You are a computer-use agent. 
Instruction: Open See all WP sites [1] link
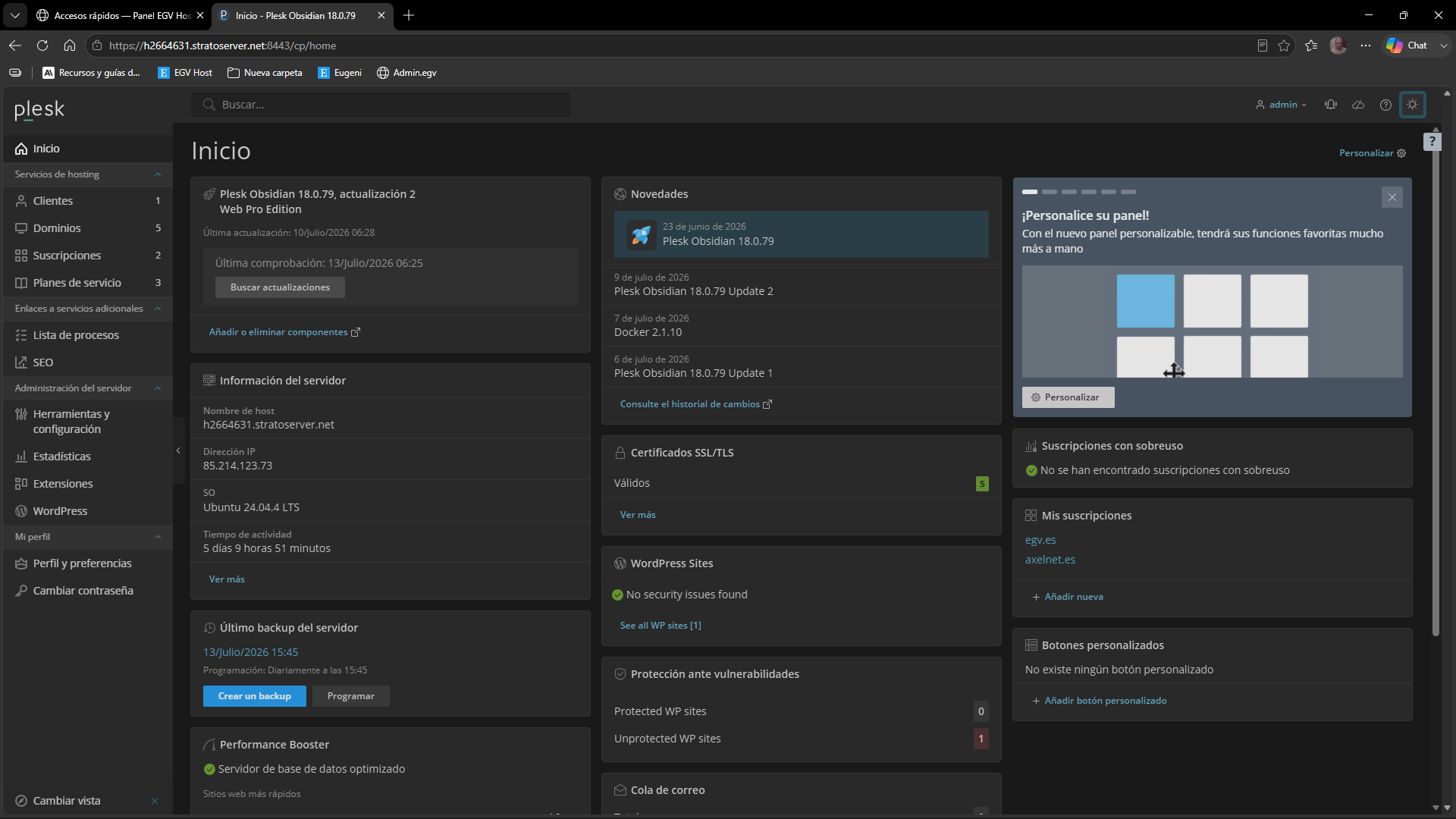661,626
